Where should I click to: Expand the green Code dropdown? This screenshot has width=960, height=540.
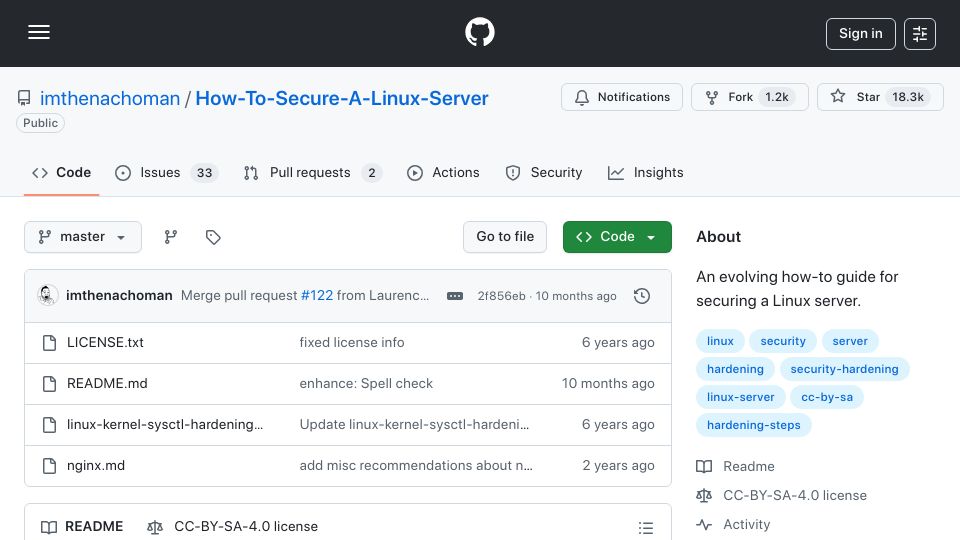point(617,237)
